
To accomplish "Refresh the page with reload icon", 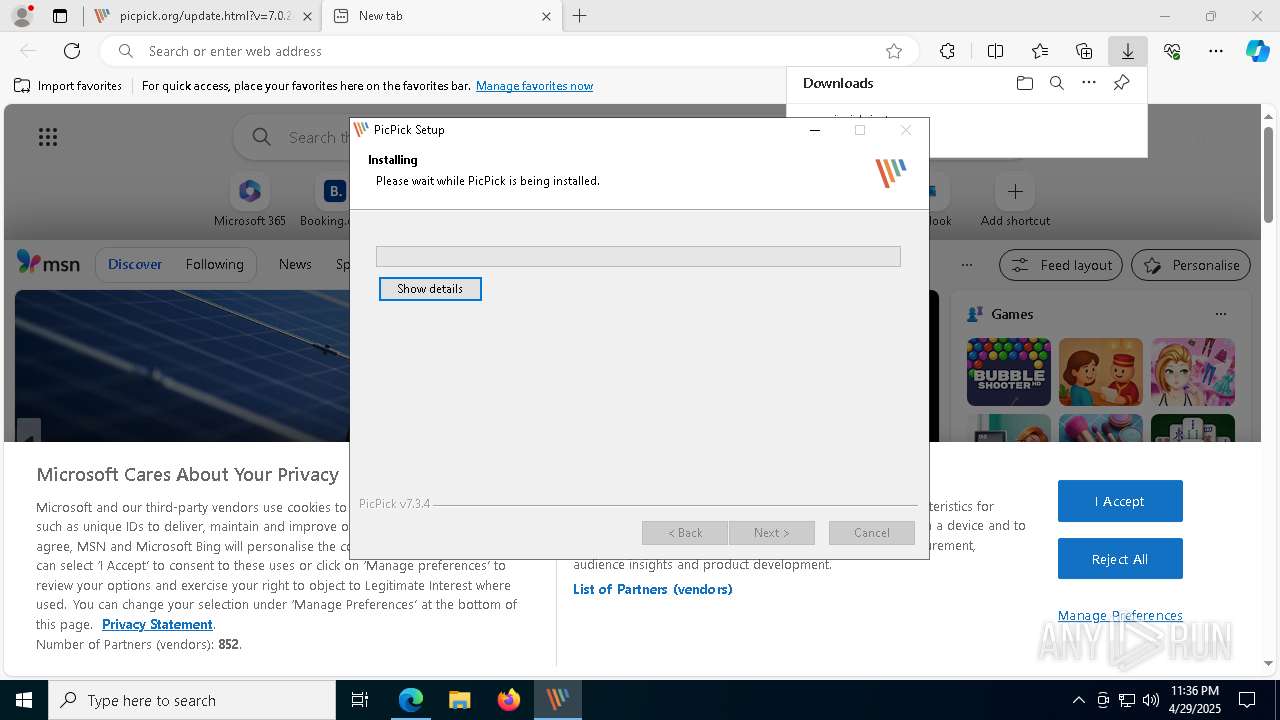I will (x=72, y=51).
